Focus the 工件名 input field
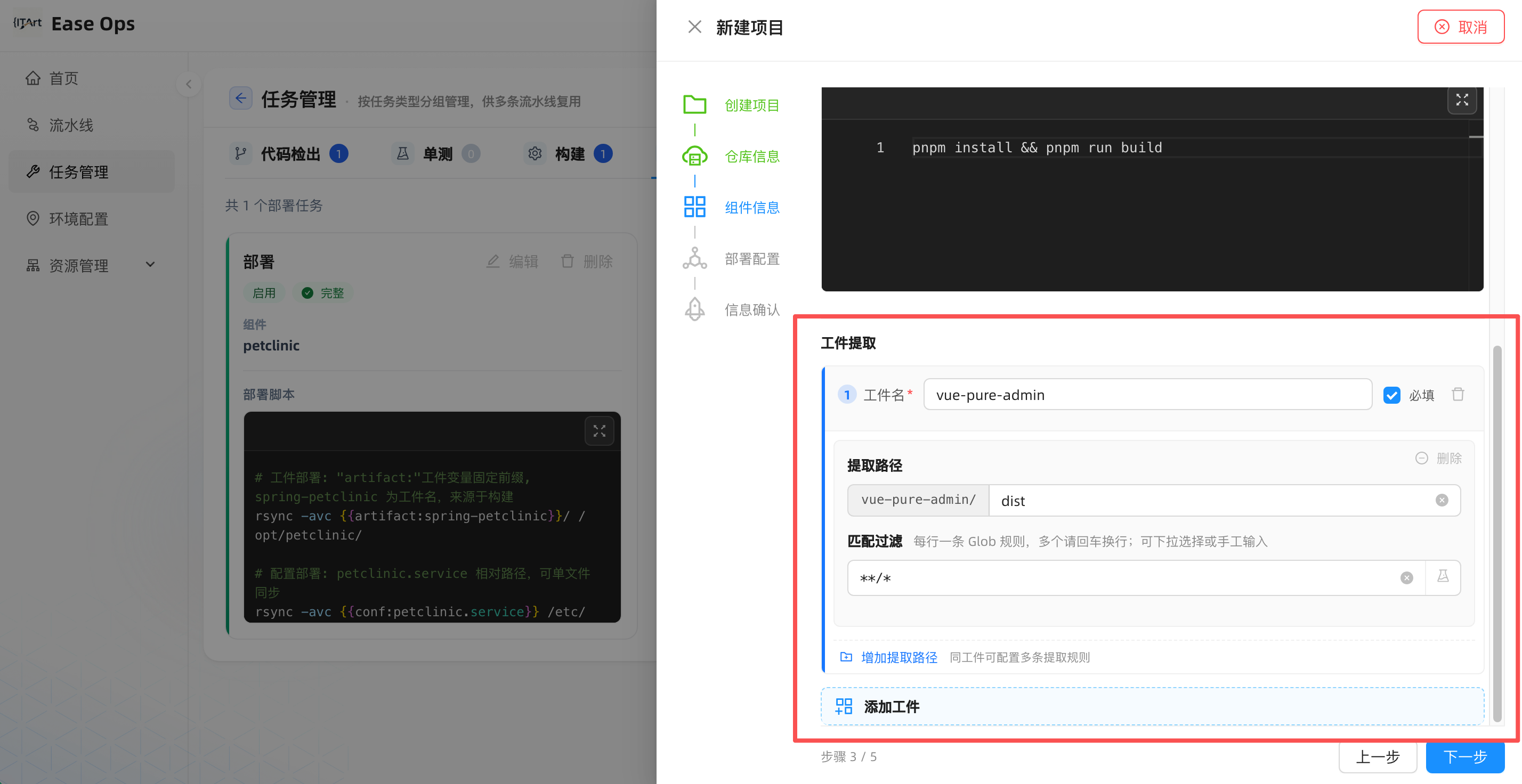 point(1147,394)
